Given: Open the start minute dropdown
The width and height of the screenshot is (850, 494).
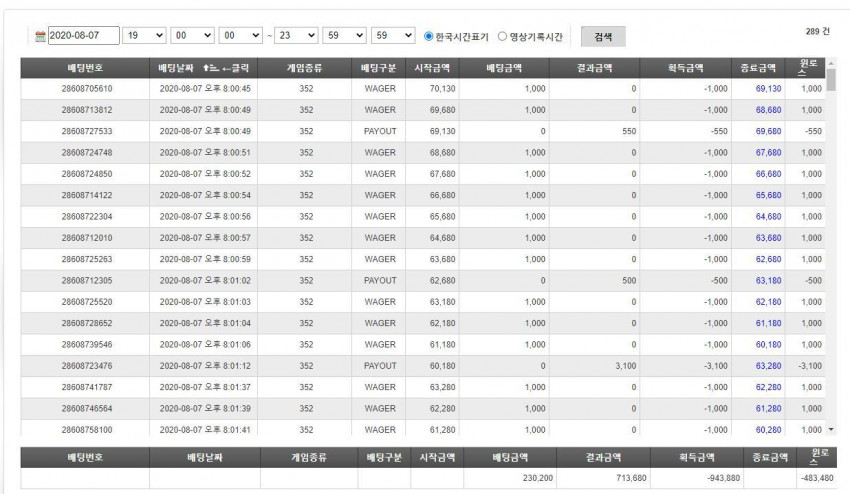Looking at the screenshot, I should point(192,36).
